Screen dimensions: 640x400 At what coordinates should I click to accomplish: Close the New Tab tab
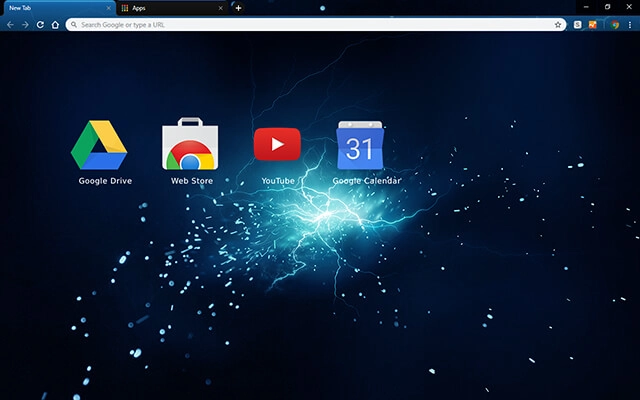pos(108,8)
